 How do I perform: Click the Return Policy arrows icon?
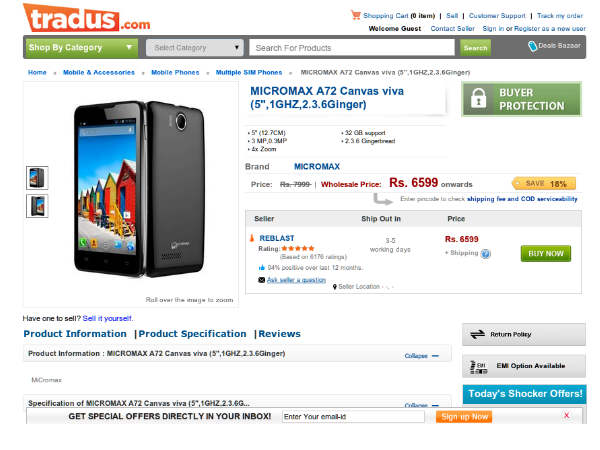(478, 335)
